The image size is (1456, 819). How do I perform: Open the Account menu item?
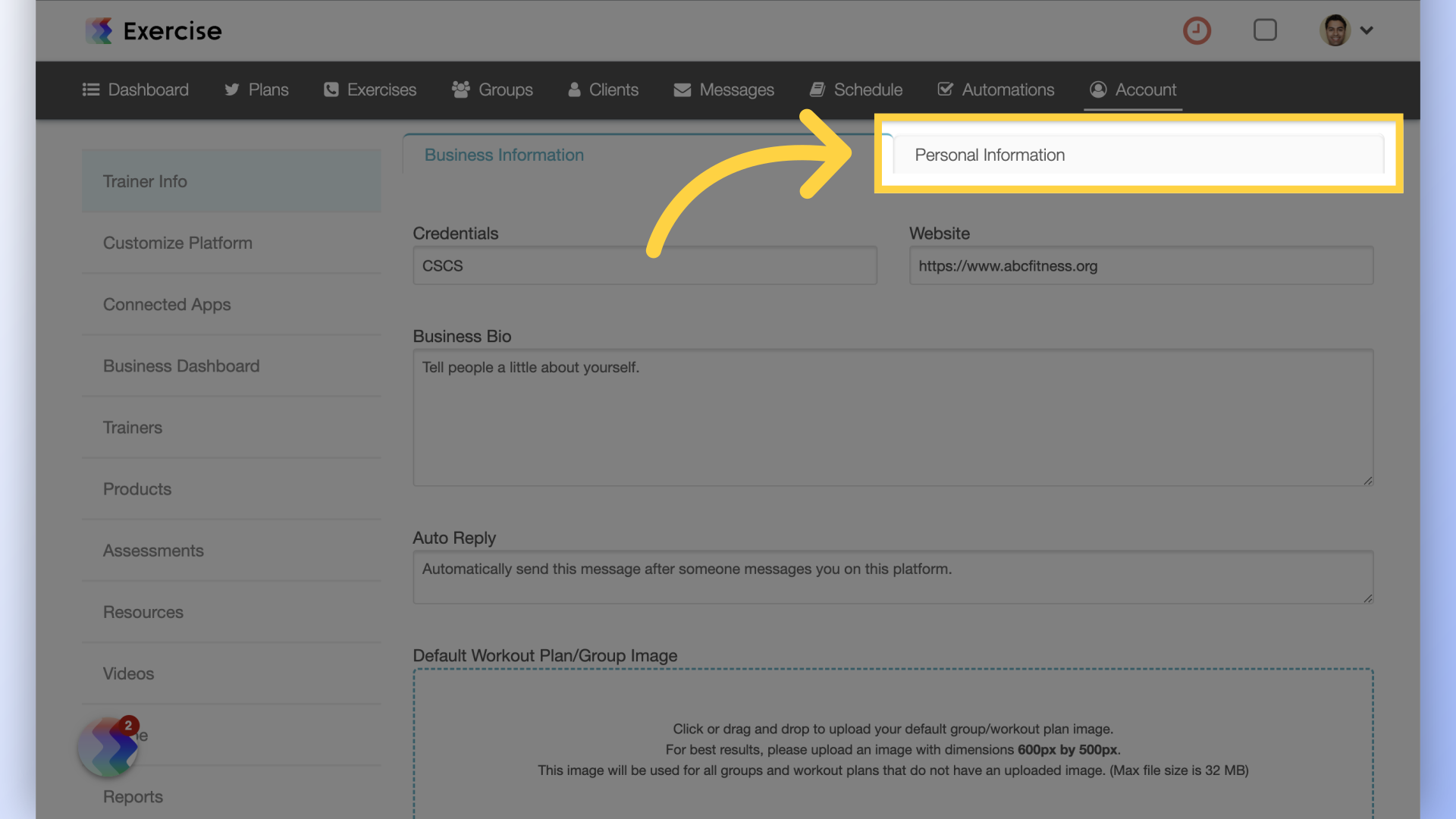[1133, 89]
